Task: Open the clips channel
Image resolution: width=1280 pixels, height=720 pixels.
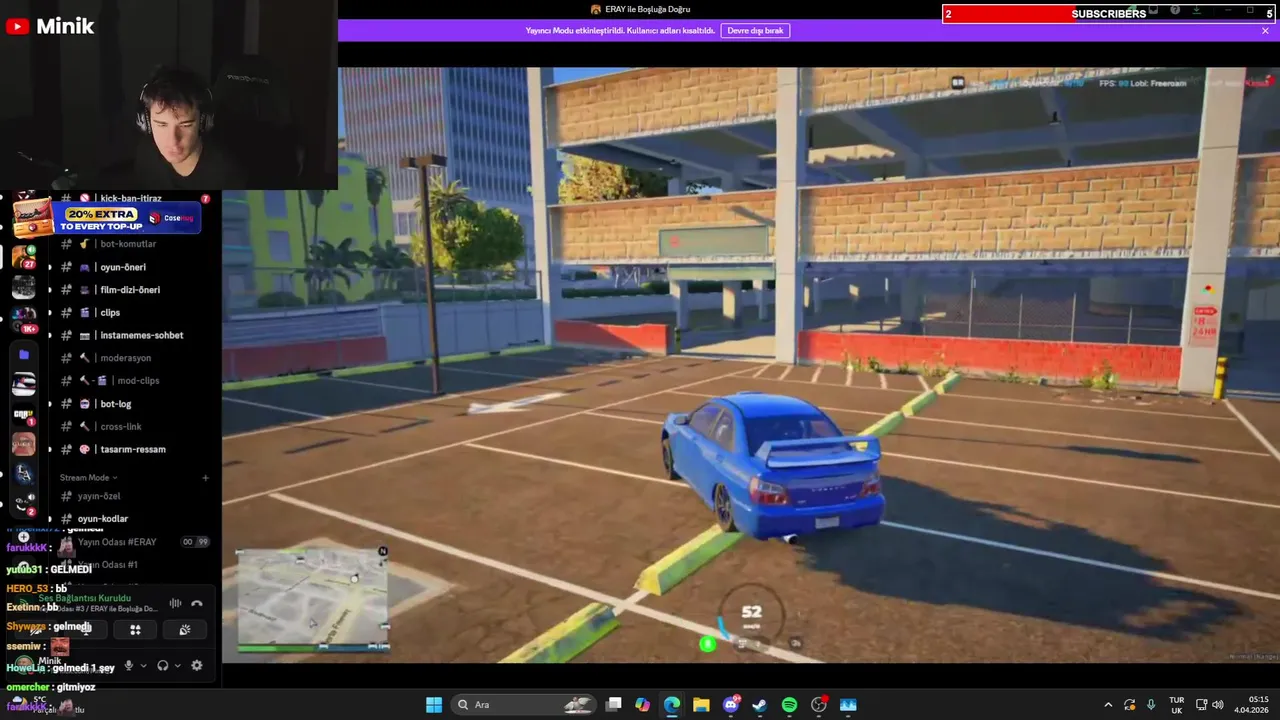Action: (110, 313)
